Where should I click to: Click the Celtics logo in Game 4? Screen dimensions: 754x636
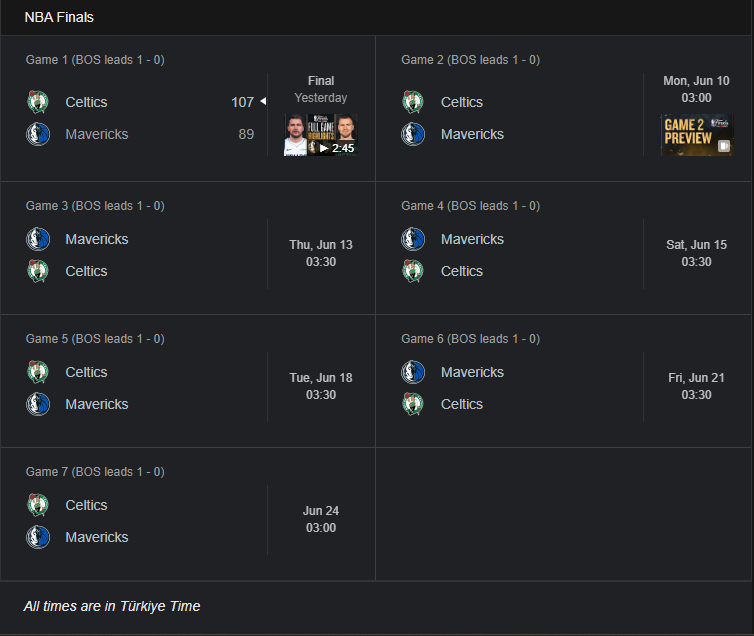[413, 271]
